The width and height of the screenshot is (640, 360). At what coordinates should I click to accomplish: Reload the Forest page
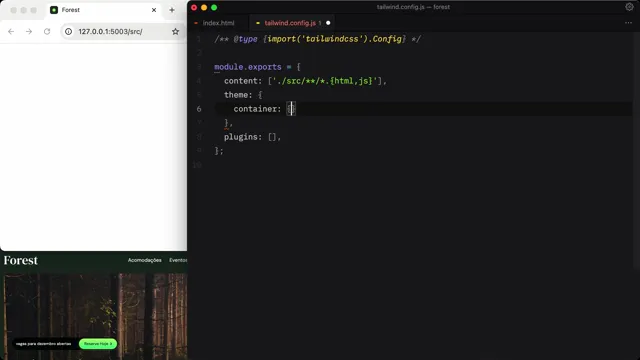47,31
